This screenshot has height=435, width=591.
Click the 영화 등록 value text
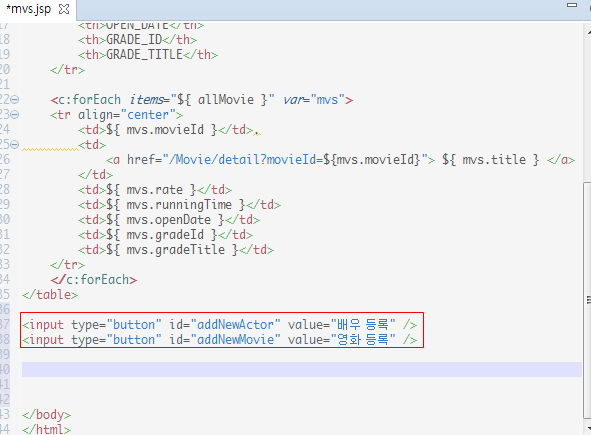[x=363, y=340]
